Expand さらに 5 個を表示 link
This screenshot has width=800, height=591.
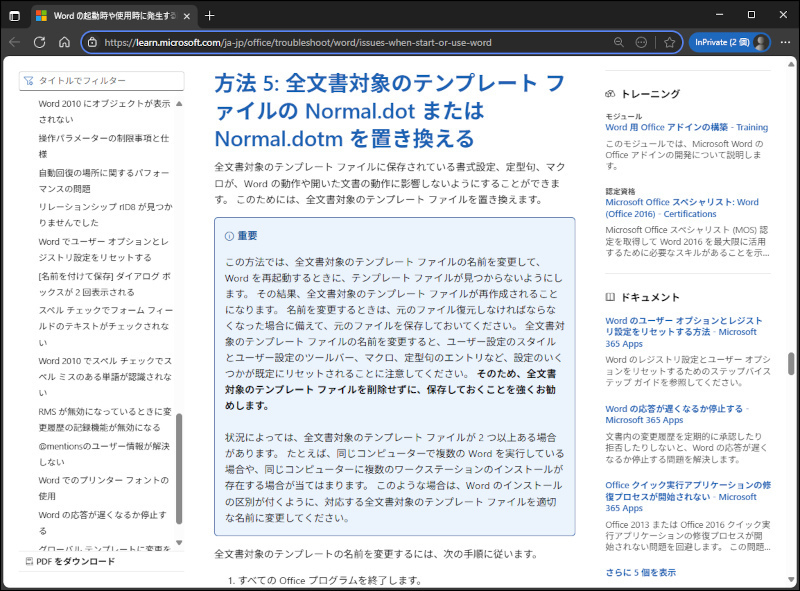pos(640,573)
